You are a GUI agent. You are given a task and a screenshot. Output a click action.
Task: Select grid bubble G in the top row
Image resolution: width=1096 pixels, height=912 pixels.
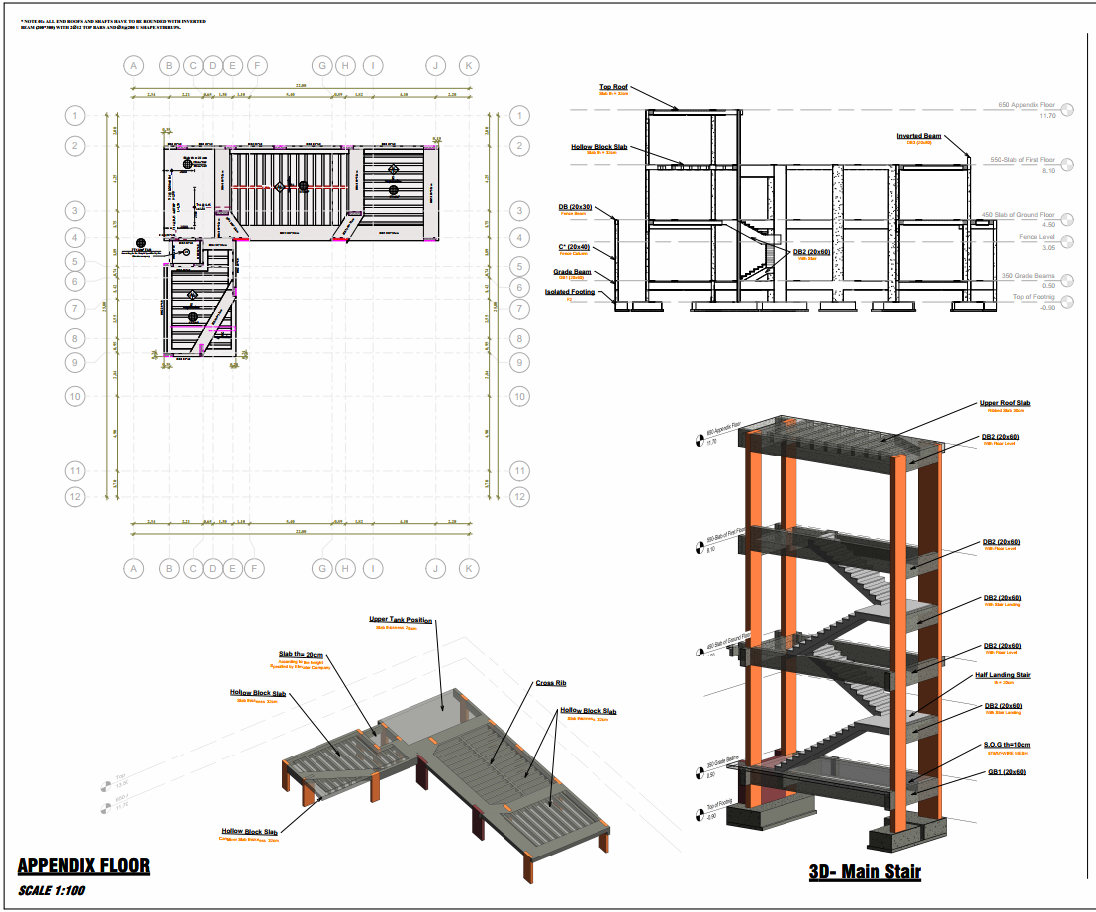tap(322, 66)
